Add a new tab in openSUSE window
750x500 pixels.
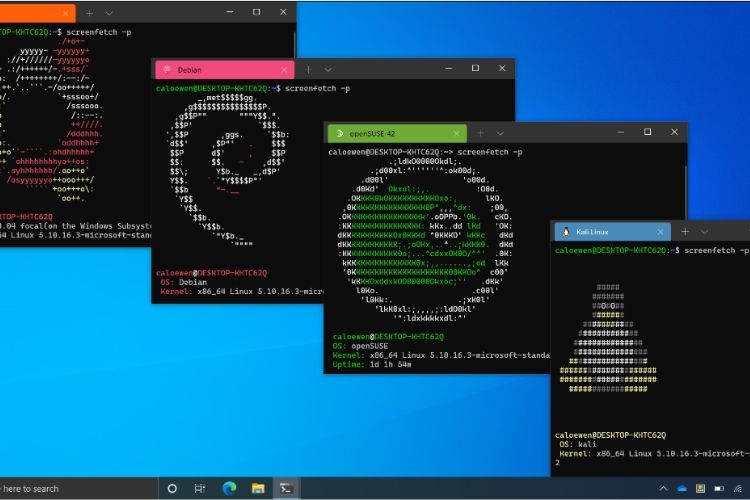(481, 133)
